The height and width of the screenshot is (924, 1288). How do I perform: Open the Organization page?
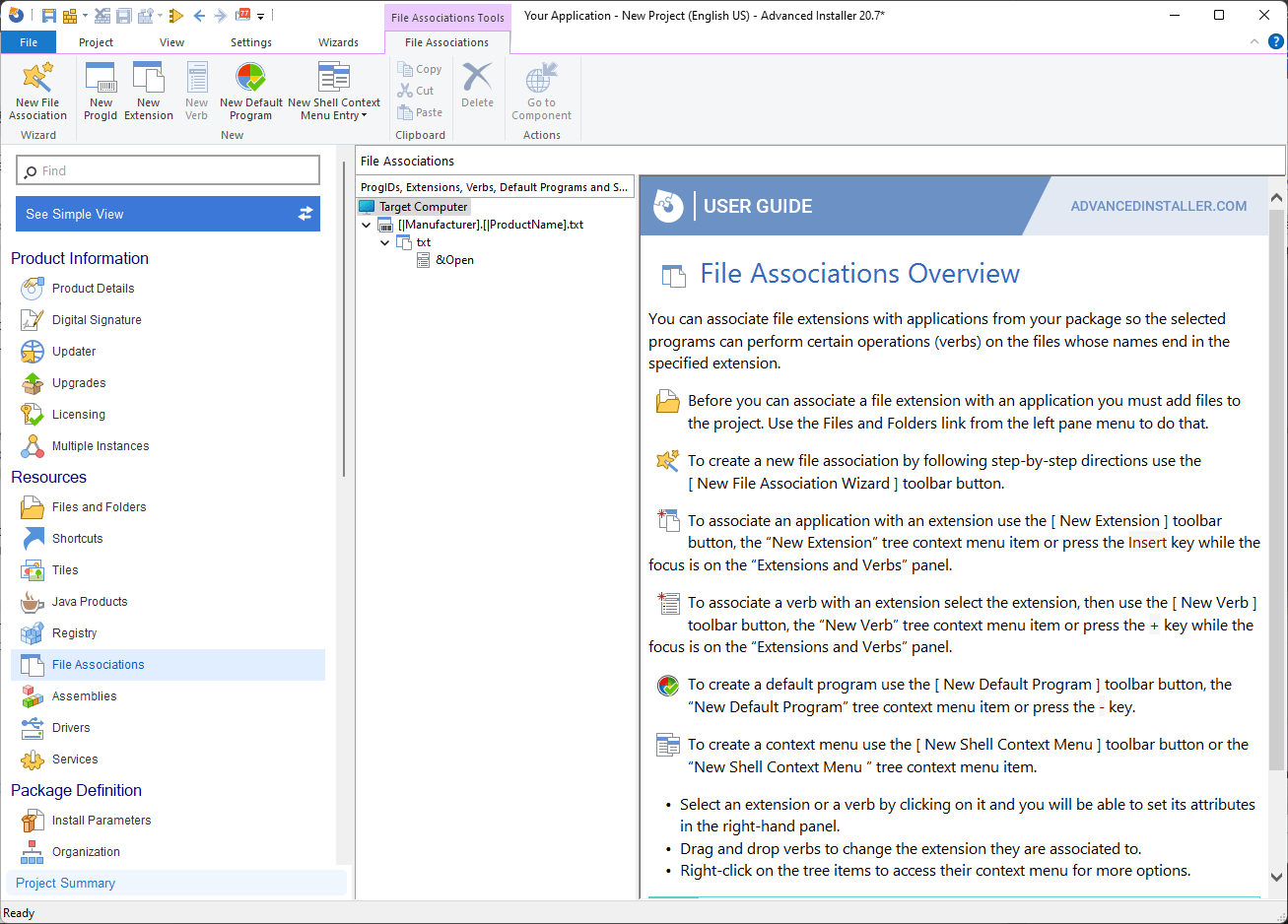point(86,852)
